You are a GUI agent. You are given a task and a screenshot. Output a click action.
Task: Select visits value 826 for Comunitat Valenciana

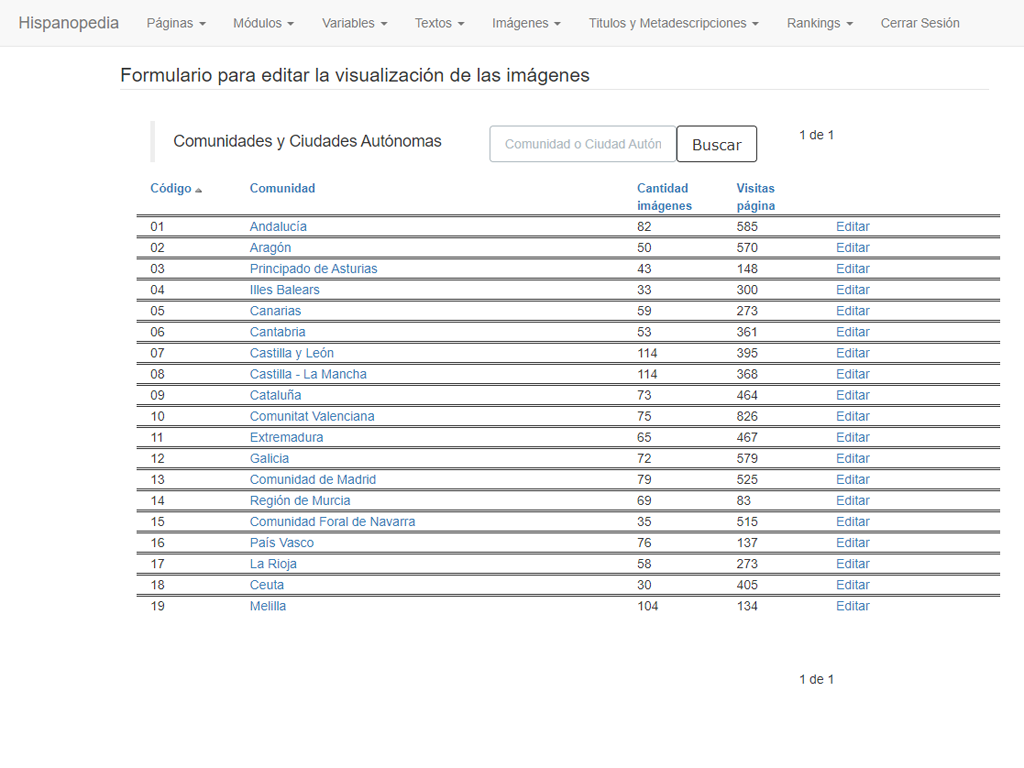point(747,416)
